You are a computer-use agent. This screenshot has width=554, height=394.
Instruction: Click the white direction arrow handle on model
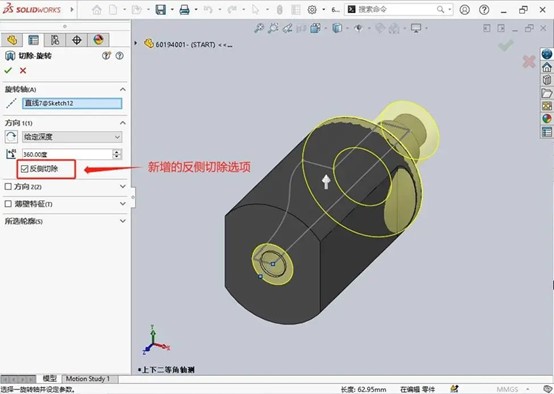326,182
